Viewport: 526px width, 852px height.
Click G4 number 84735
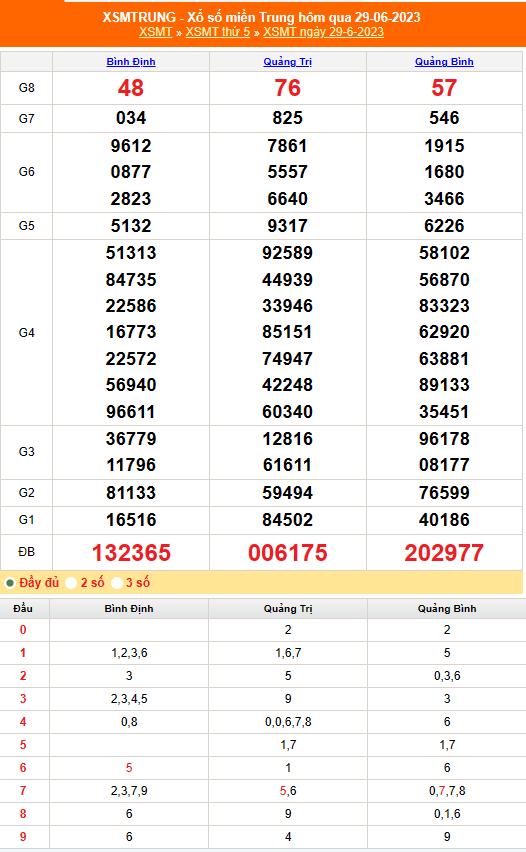[131, 280]
